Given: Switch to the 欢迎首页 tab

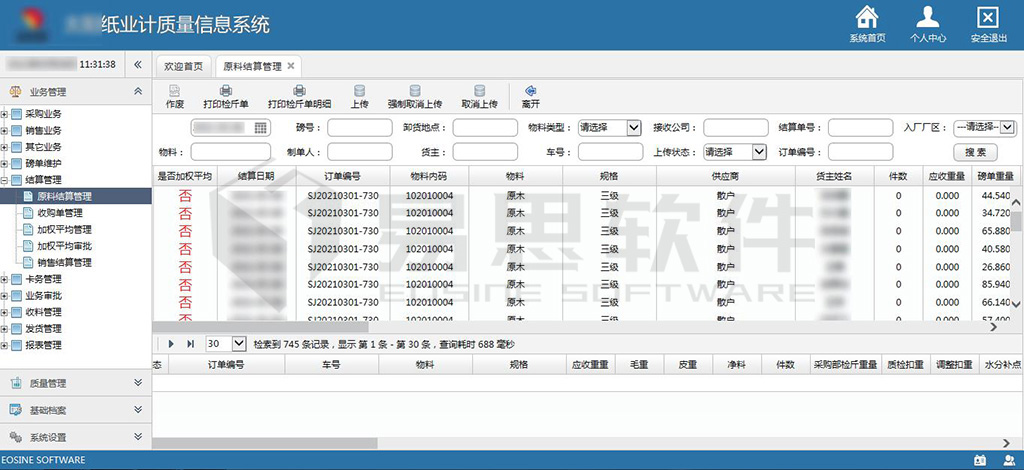Looking at the screenshot, I should [183, 66].
